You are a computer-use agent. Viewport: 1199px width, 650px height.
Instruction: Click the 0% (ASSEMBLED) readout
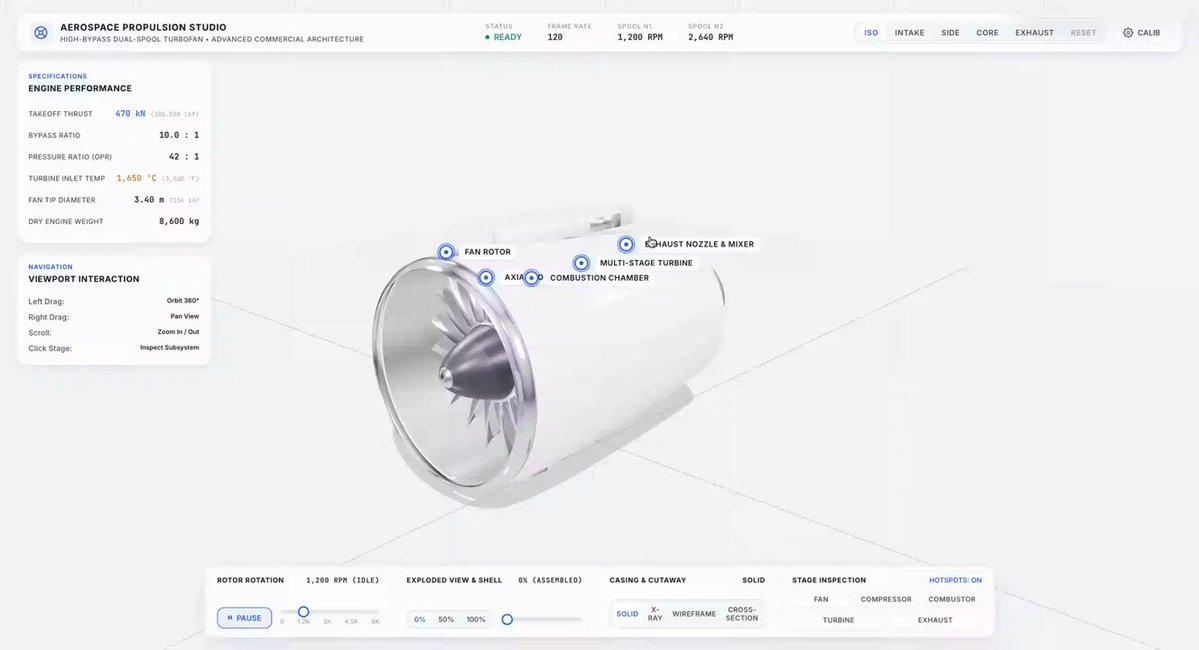550,580
